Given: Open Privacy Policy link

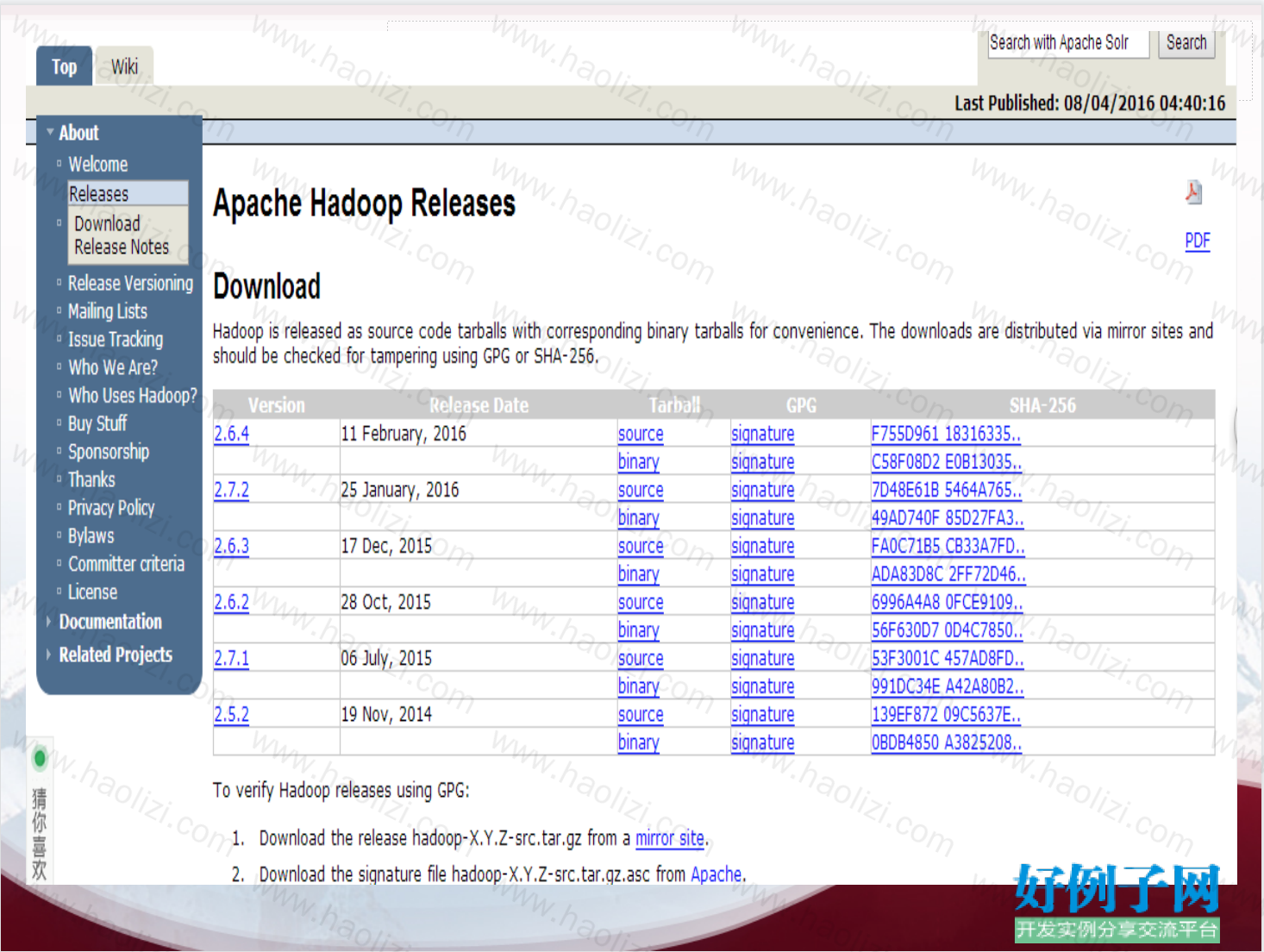Looking at the screenshot, I should (111, 507).
